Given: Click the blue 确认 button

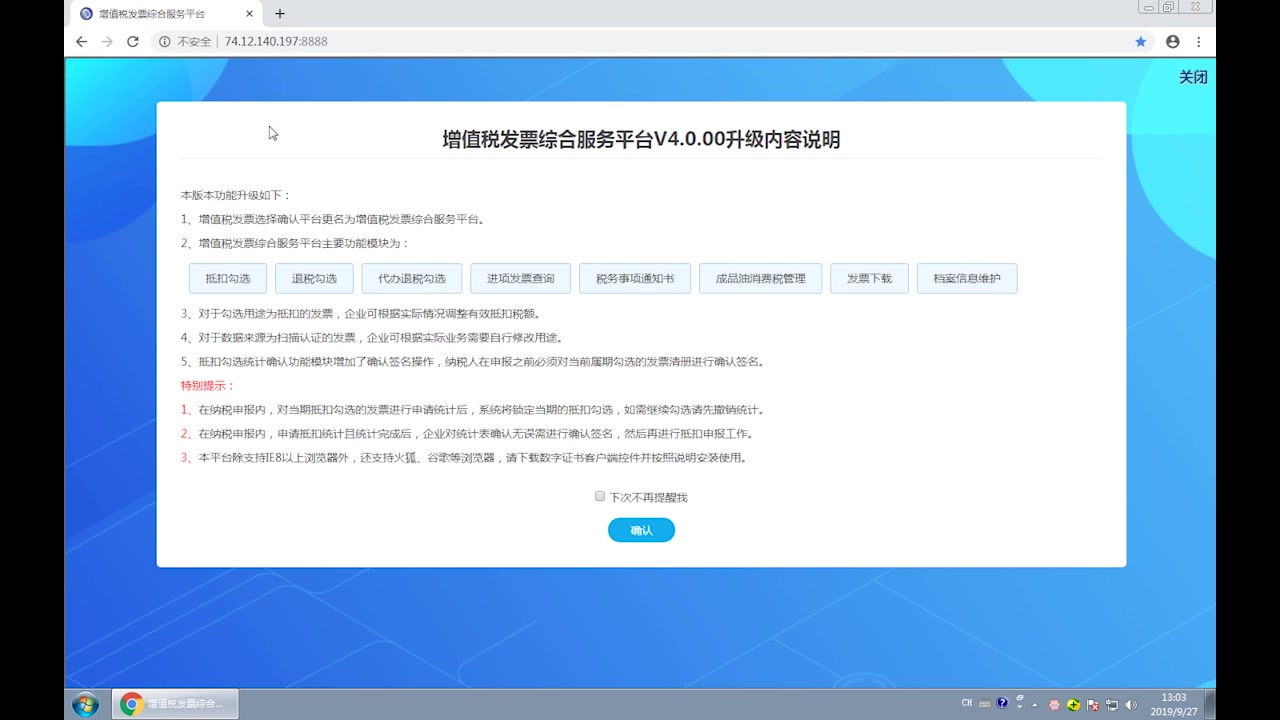Looking at the screenshot, I should (x=641, y=530).
